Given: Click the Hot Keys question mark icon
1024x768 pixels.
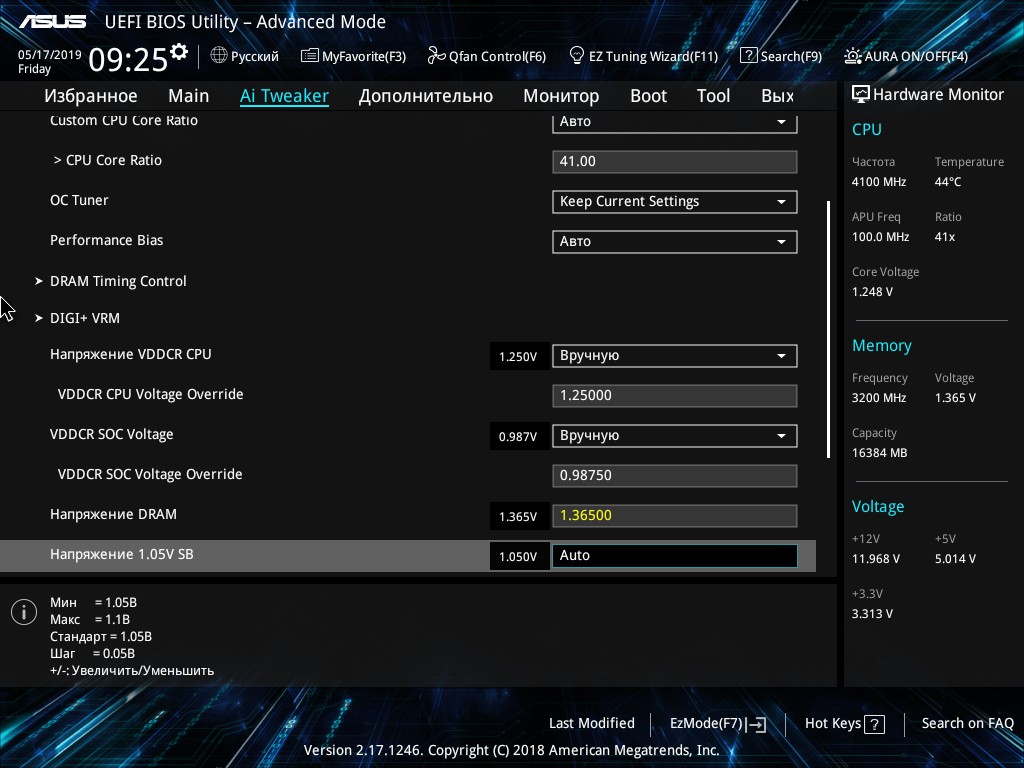Looking at the screenshot, I should click(x=874, y=724).
